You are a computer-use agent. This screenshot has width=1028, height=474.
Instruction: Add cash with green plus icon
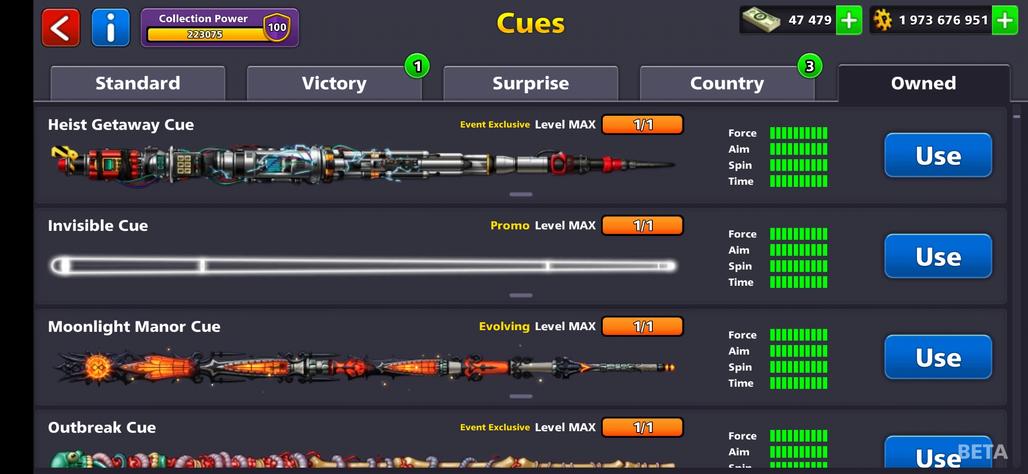pos(849,20)
